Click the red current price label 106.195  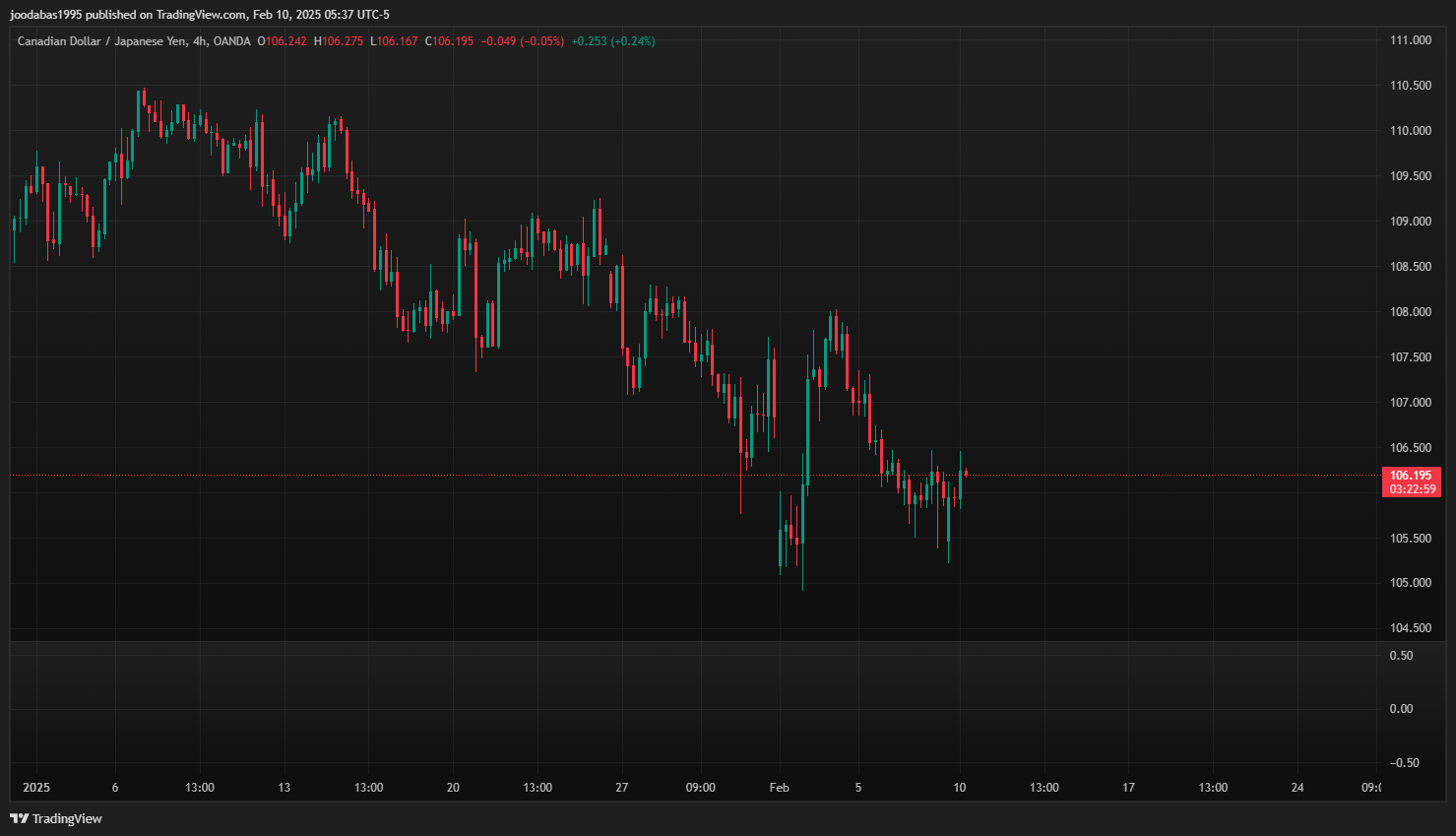(x=1411, y=476)
